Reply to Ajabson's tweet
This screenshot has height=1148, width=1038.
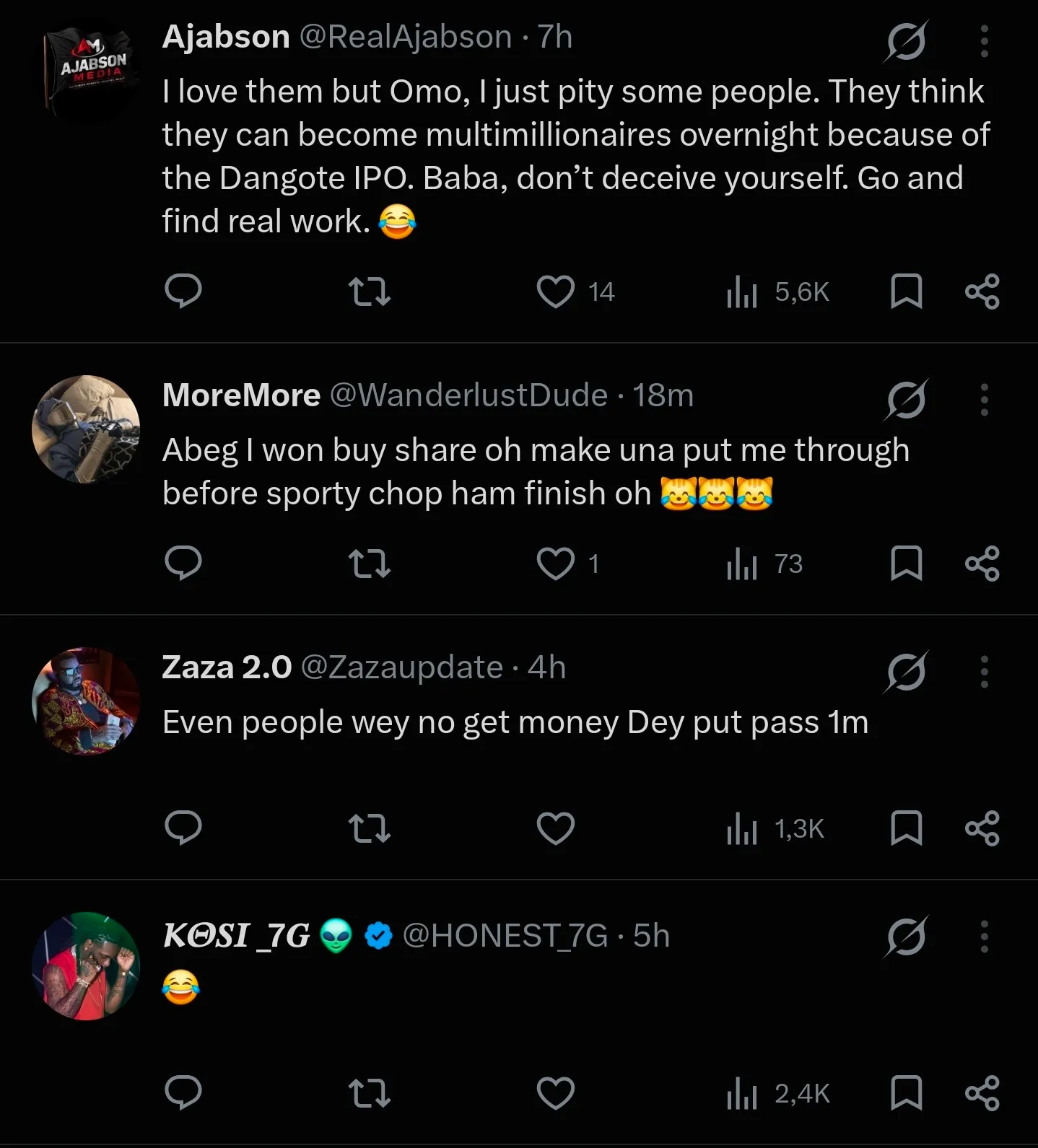pos(183,292)
